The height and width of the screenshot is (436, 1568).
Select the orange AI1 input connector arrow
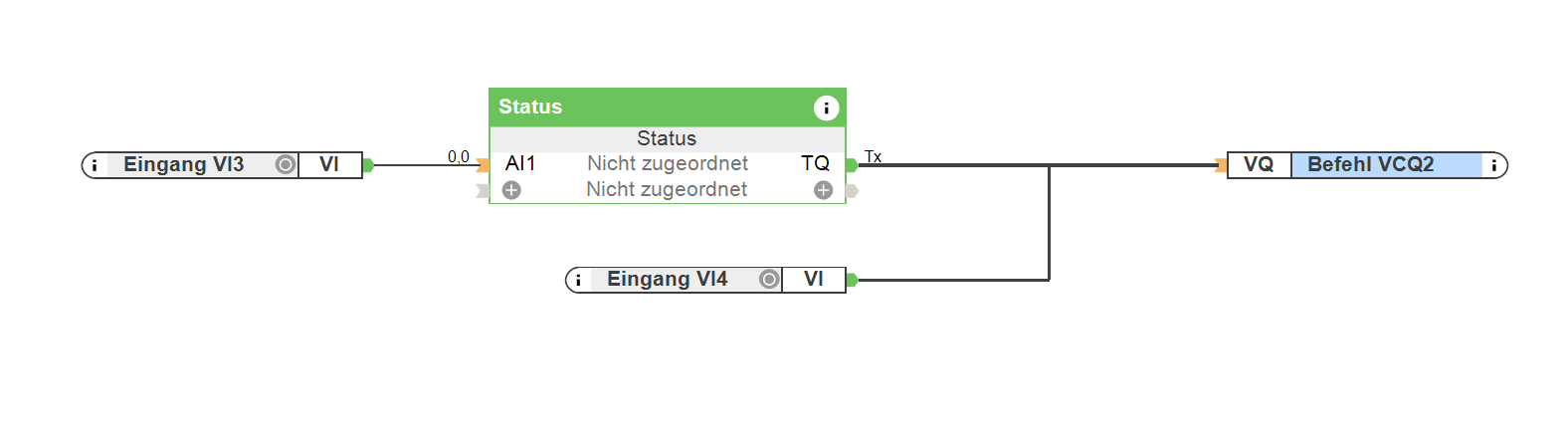(x=483, y=165)
